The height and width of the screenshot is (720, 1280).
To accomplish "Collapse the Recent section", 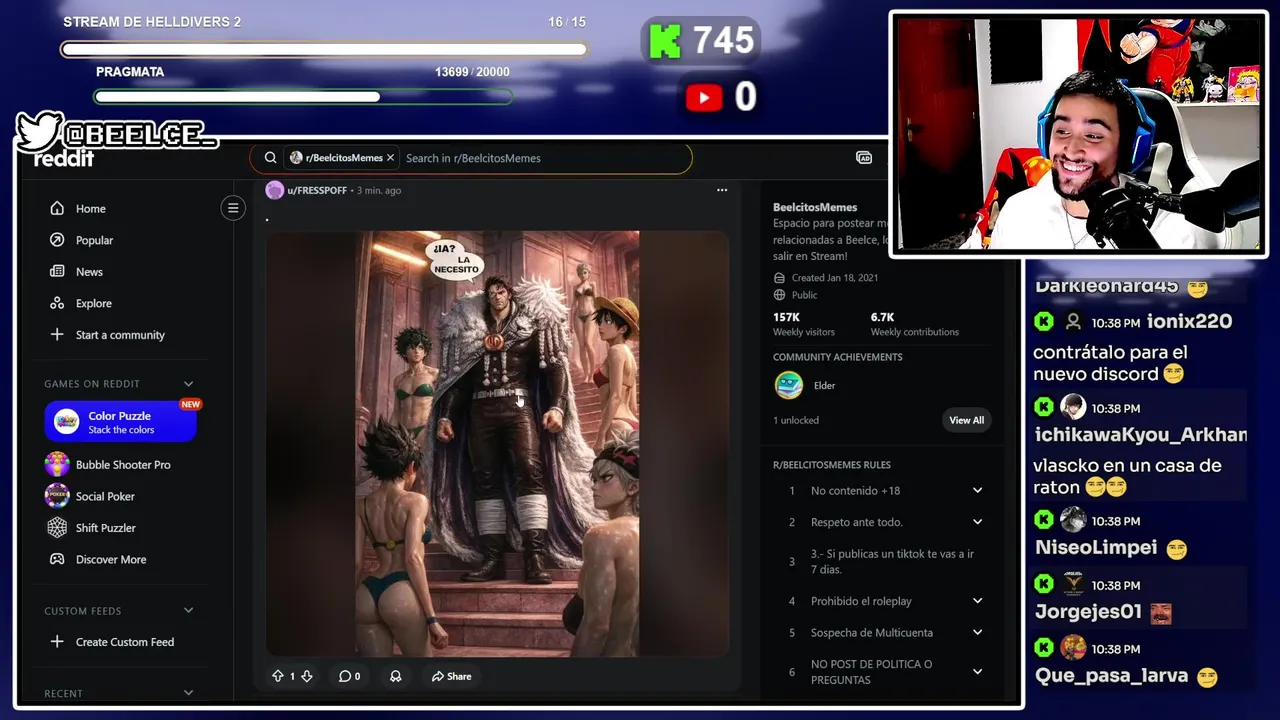I will click(188, 693).
